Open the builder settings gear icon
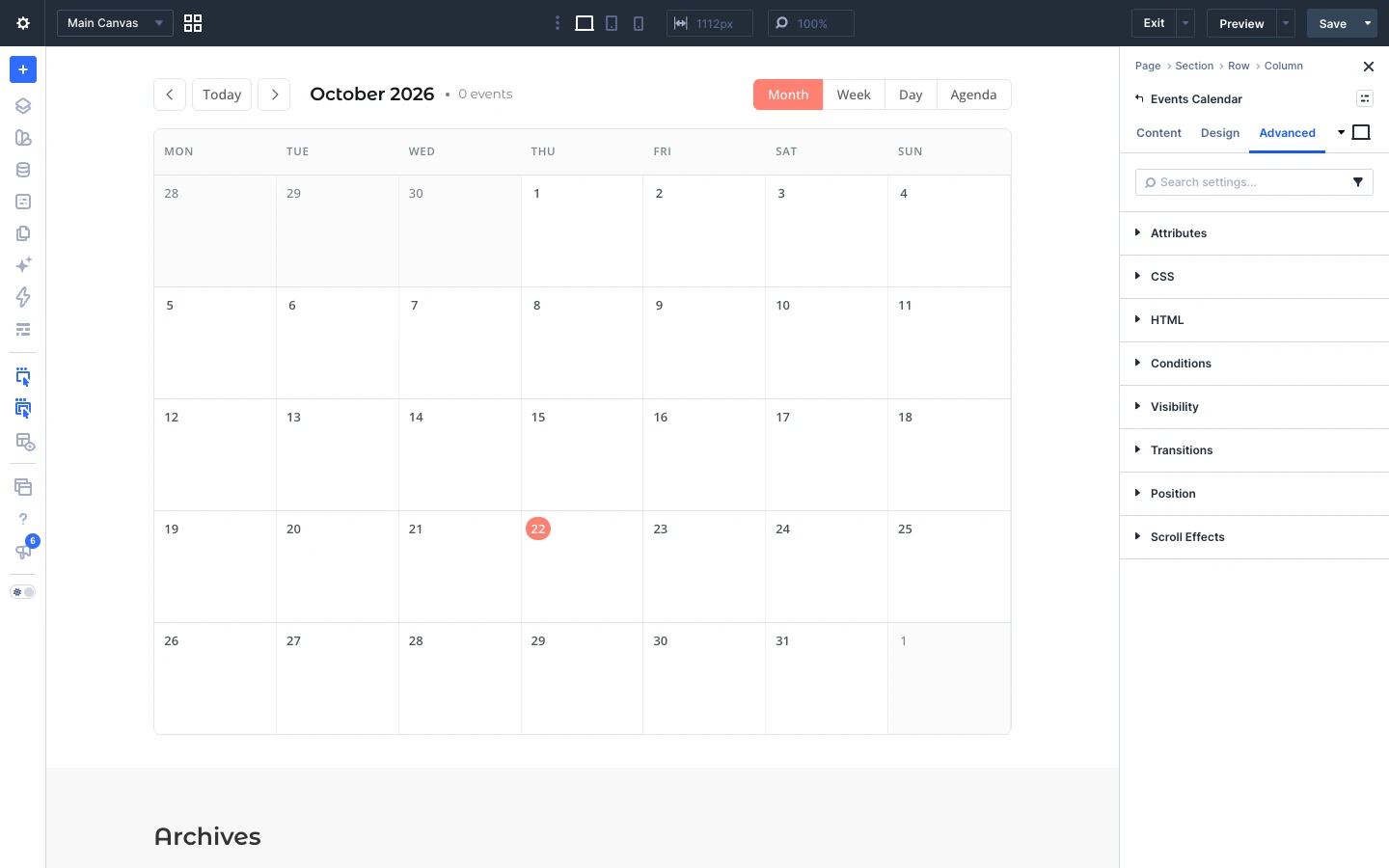The width and height of the screenshot is (1389, 868). point(23,23)
